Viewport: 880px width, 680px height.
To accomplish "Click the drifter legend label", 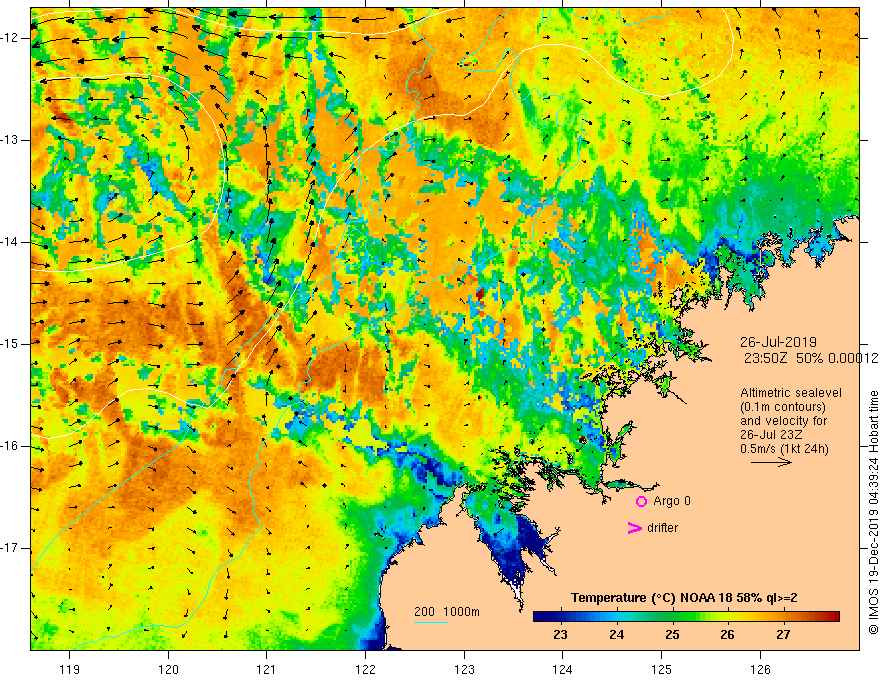I will [662, 528].
